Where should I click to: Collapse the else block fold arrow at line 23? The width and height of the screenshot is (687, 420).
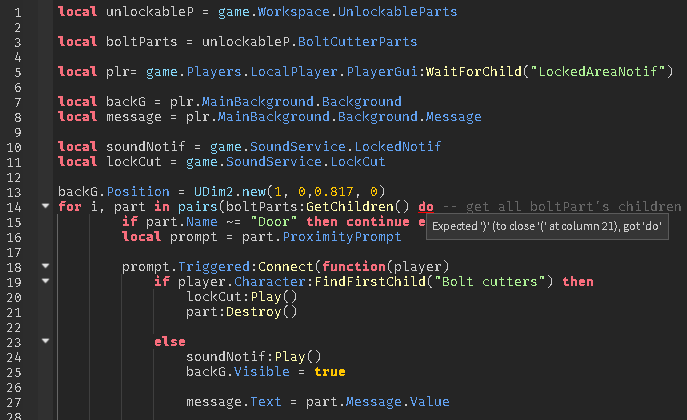tap(46, 340)
